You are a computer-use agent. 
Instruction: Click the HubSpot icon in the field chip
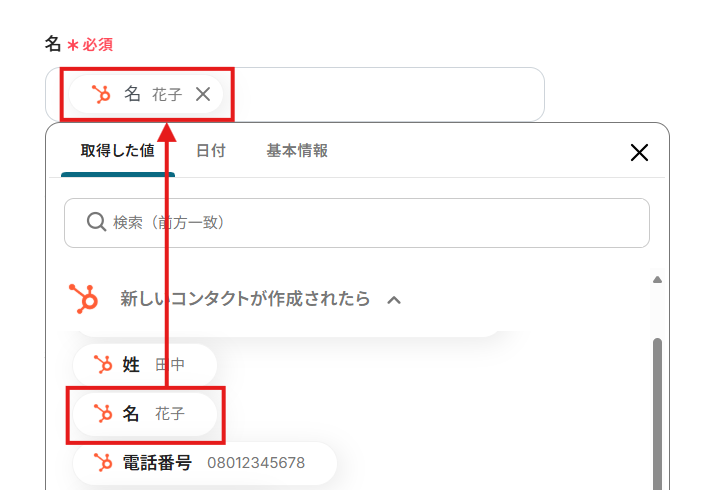click(x=101, y=94)
